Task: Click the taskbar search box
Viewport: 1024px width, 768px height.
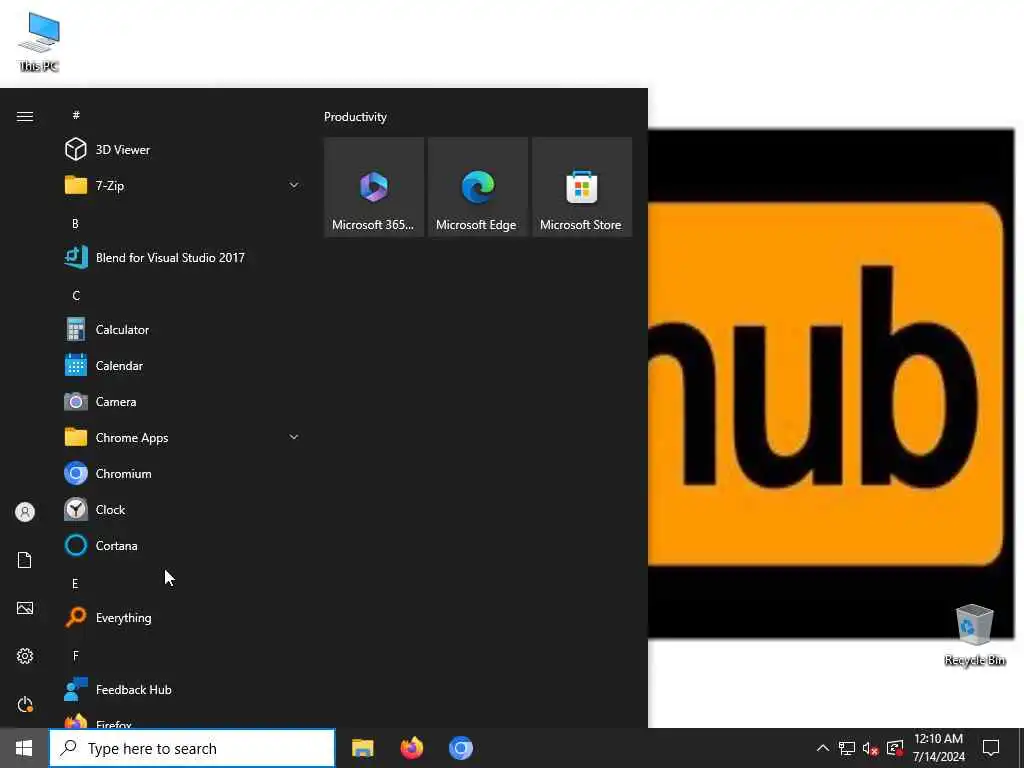Action: (x=193, y=748)
